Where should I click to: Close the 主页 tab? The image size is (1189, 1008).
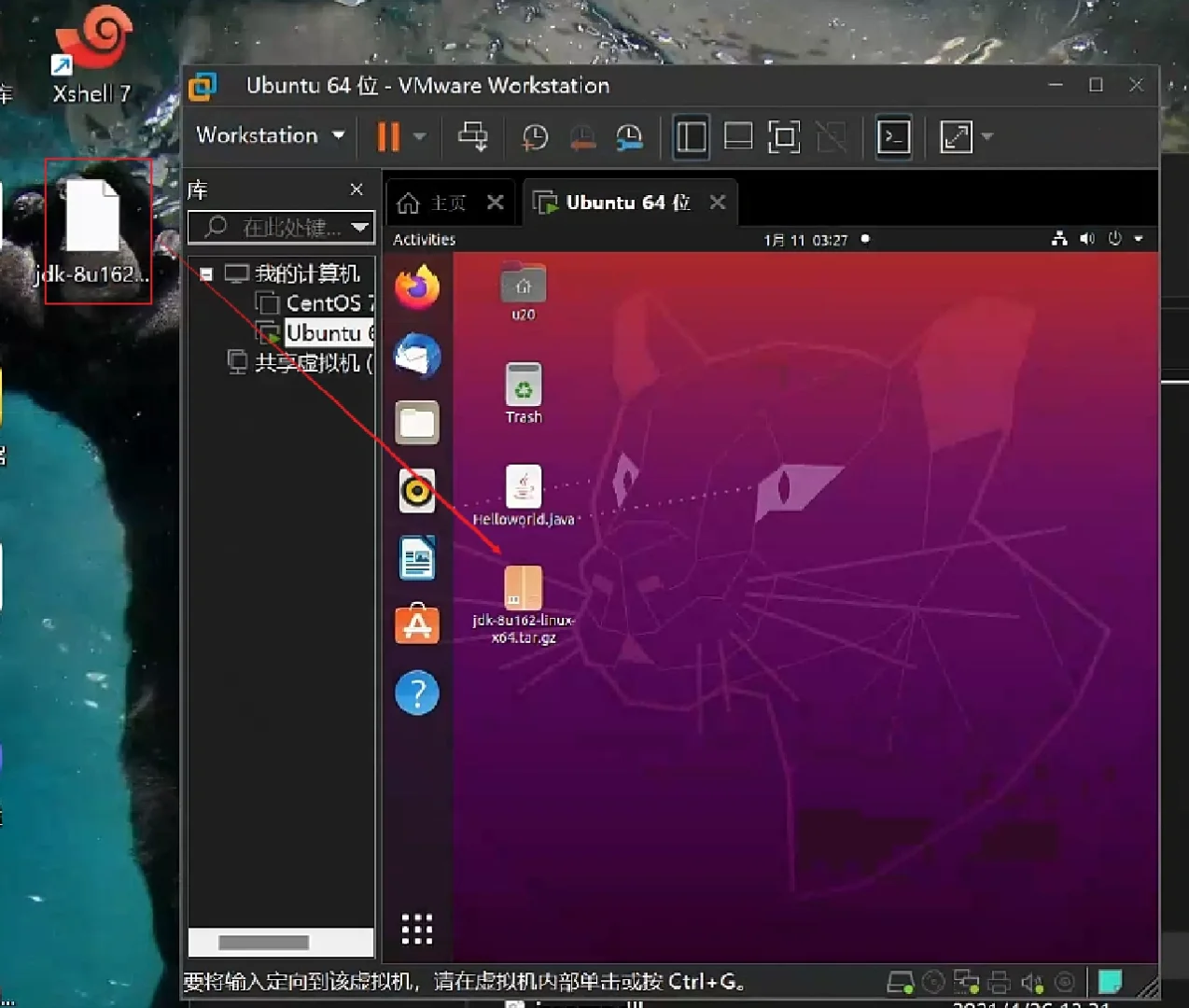496,202
